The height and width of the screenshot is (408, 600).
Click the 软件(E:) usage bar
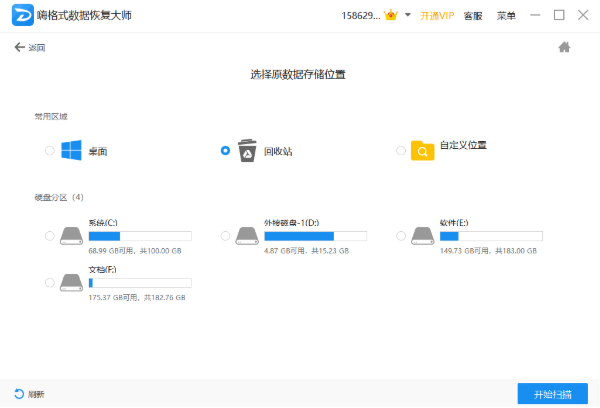coord(491,236)
